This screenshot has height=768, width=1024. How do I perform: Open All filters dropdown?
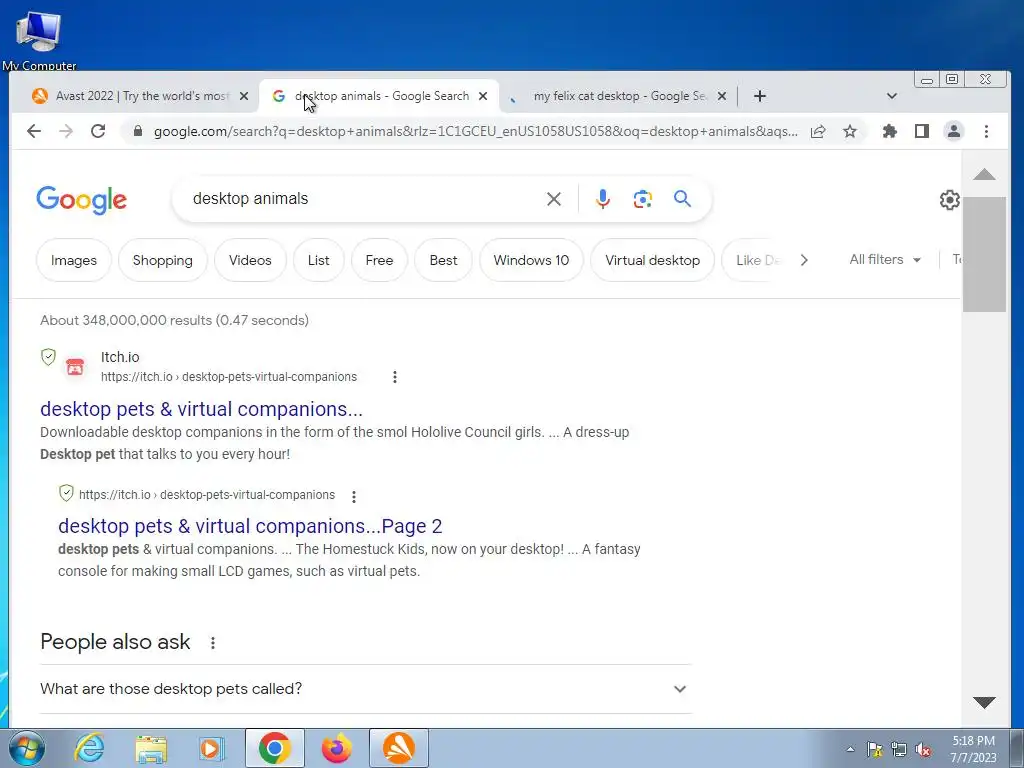click(x=885, y=259)
